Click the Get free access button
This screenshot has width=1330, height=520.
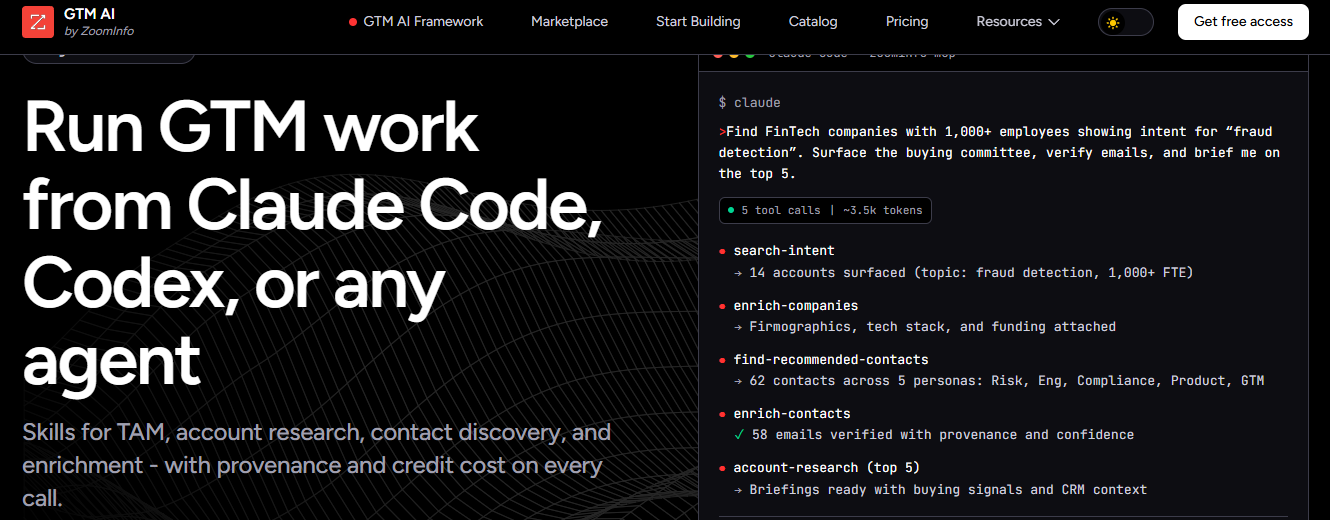(x=1243, y=22)
